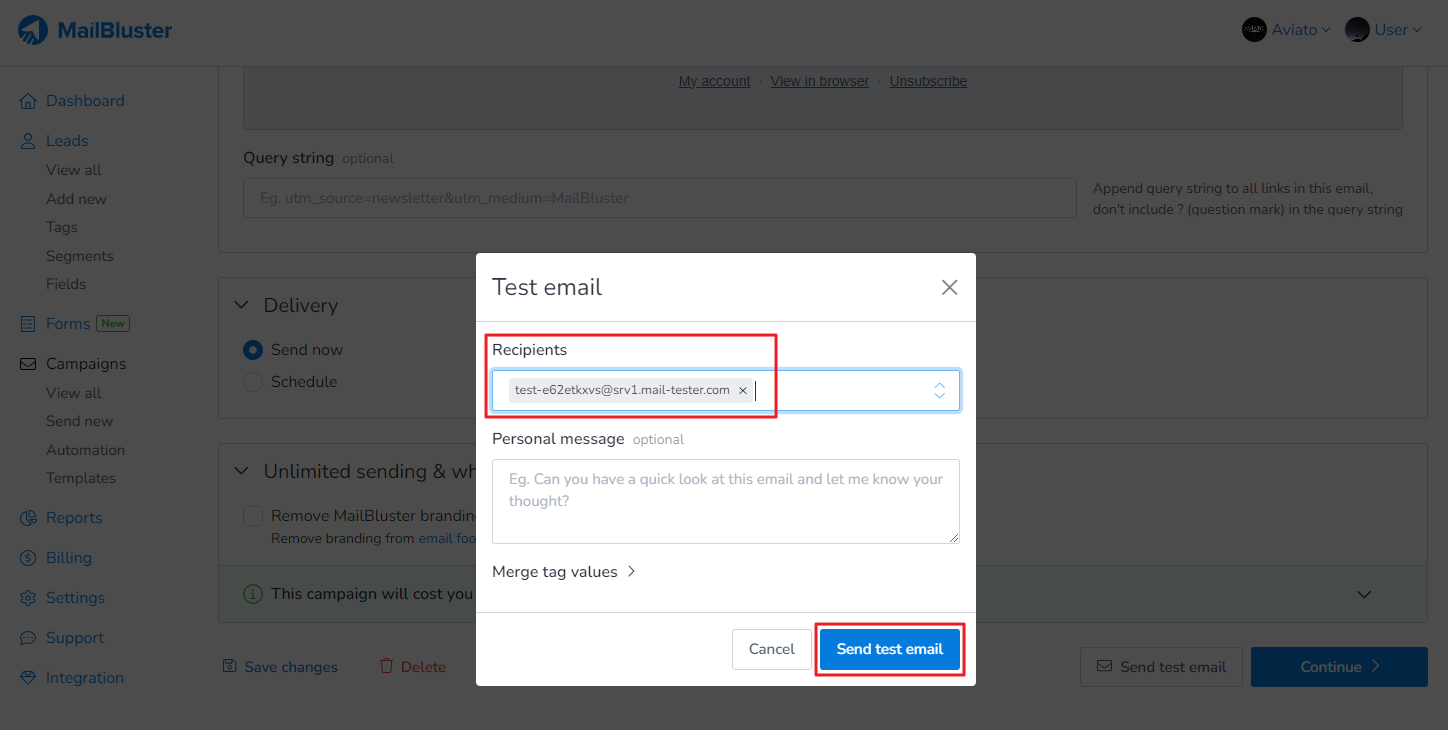Expand the campaign cost details chevron
Image resolution: width=1448 pixels, height=730 pixels.
(x=1363, y=594)
